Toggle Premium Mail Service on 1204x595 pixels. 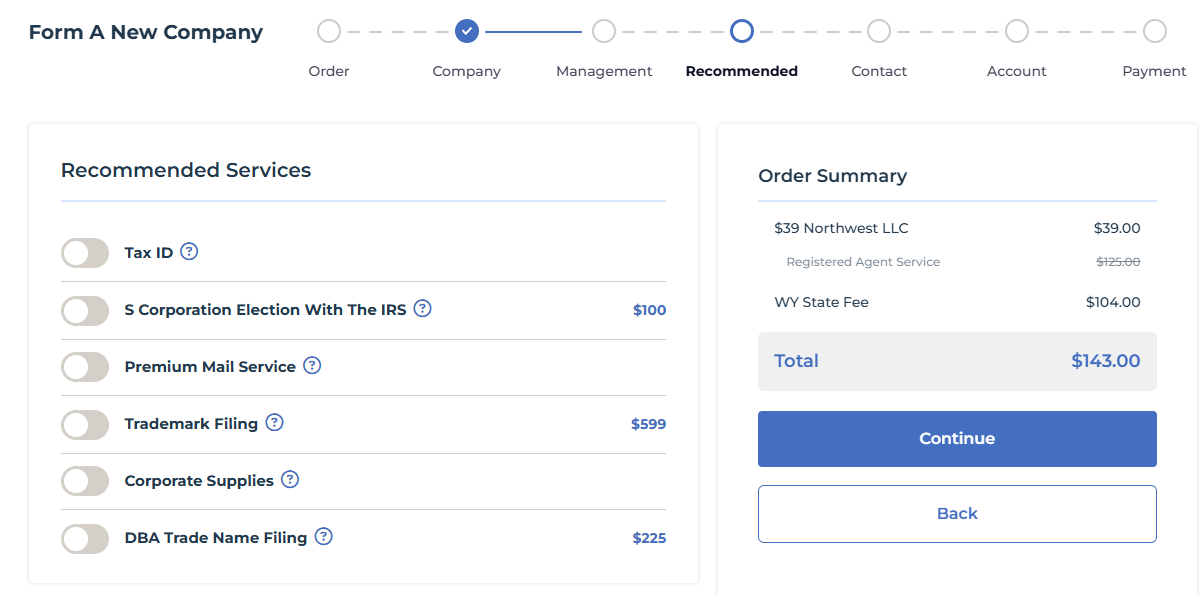(85, 367)
